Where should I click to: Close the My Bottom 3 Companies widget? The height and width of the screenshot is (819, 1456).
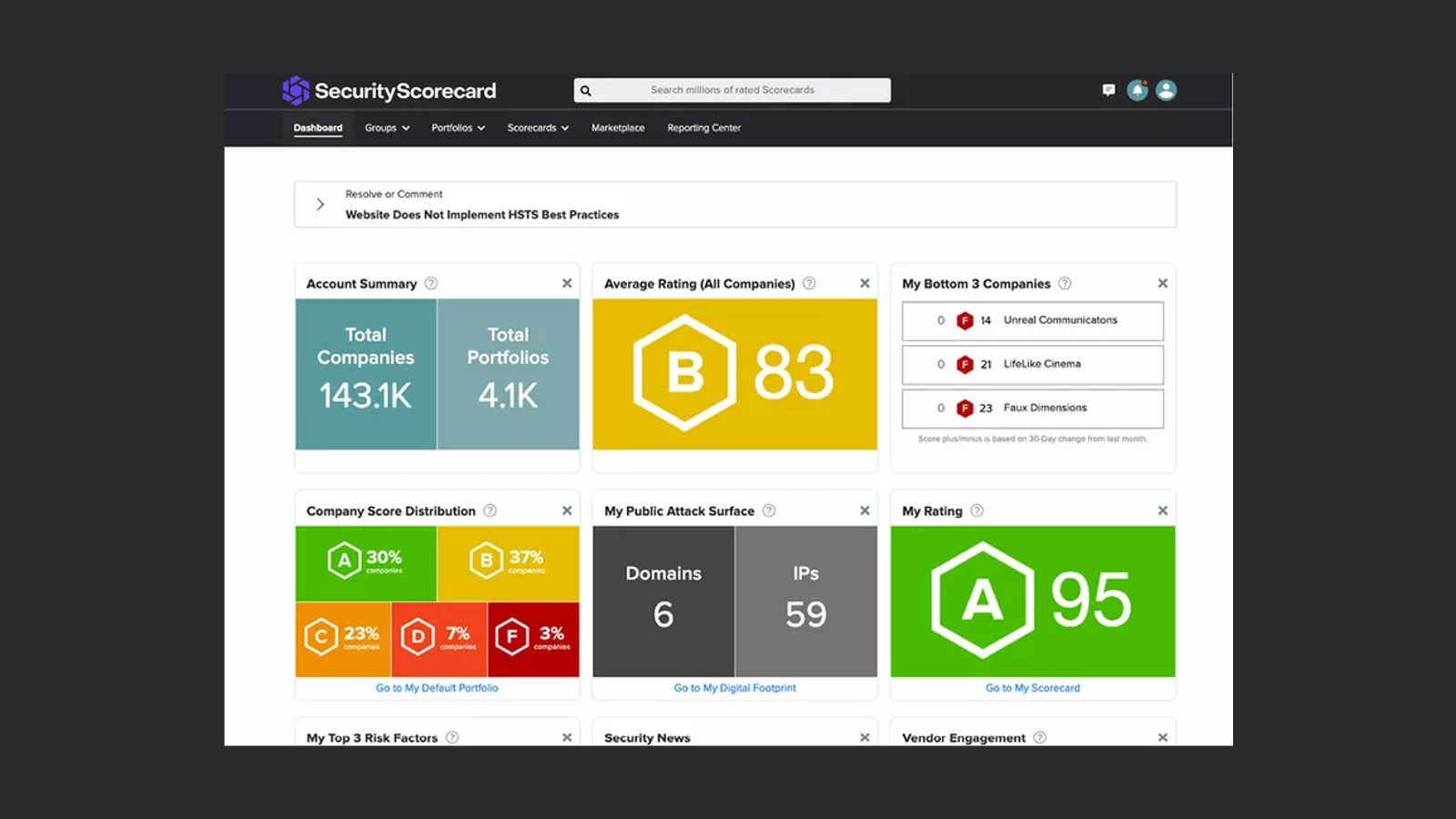[1162, 283]
